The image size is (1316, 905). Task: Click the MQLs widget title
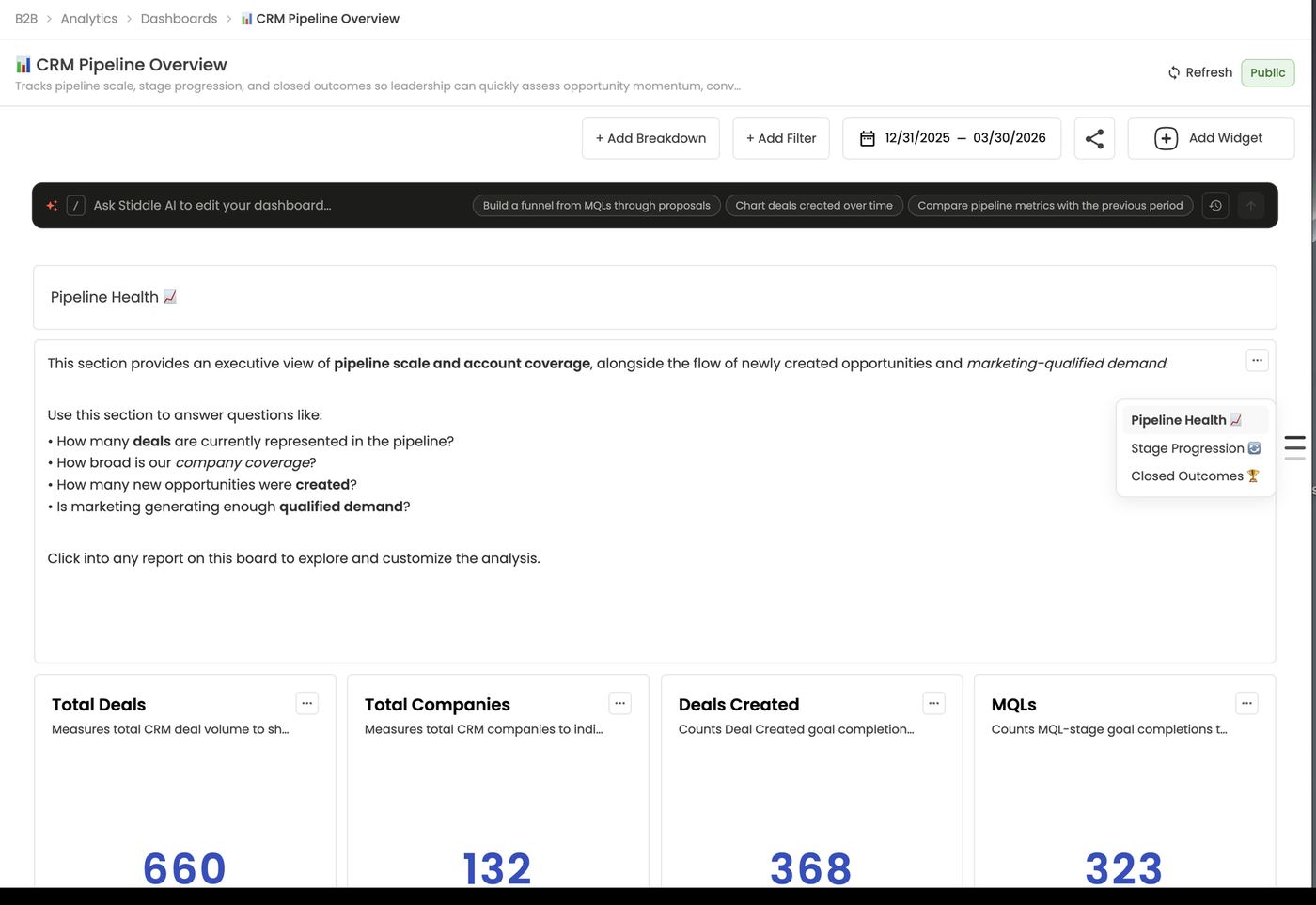point(1014,705)
